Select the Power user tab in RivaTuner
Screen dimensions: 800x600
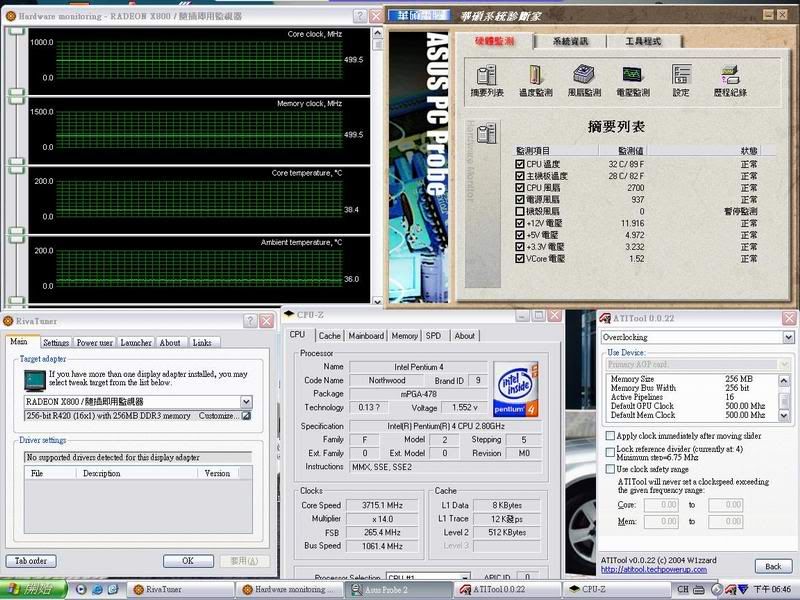pos(96,343)
